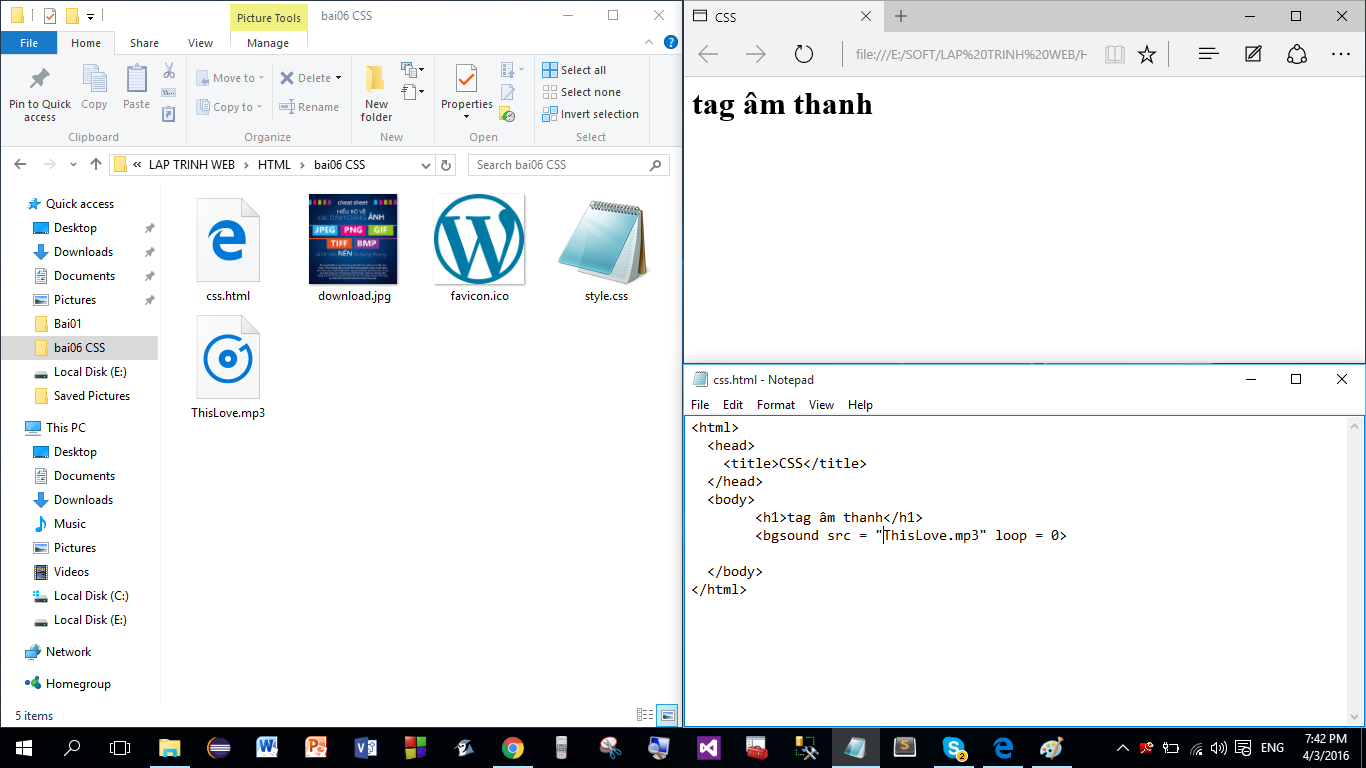Screen dimensions: 1366x768
Task: Add page to favorites with star icon
Action: pyautogui.click(x=1147, y=54)
